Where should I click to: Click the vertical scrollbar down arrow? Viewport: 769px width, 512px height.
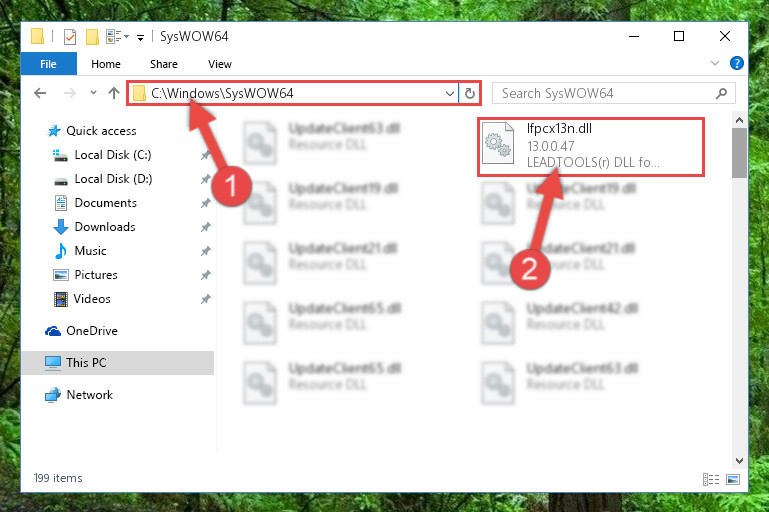point(740,461)
